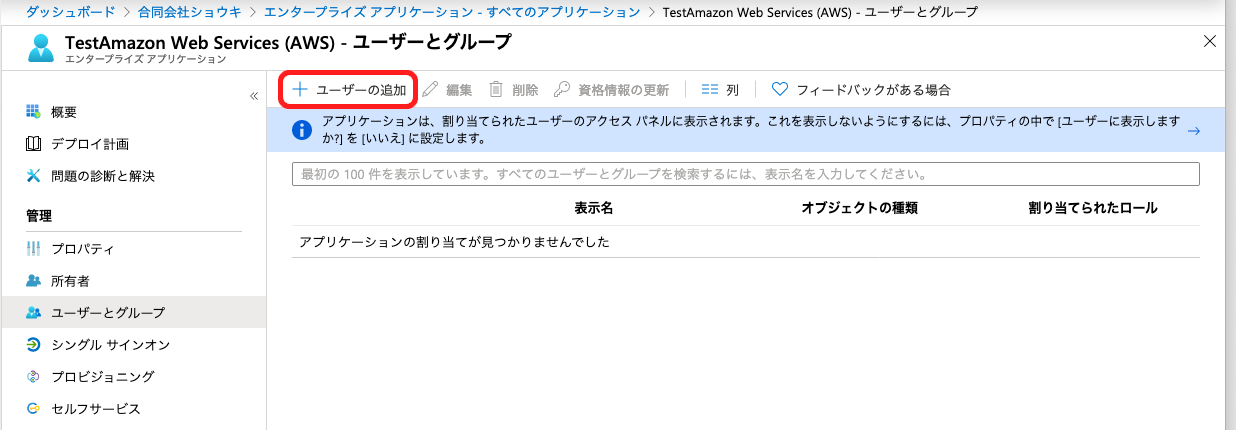Click the breadcrumb text TestAmazon Web Services (AWS) - ユーザーとグループ
The height and width of the screenshot is (430, 1236).
point(820,12)
